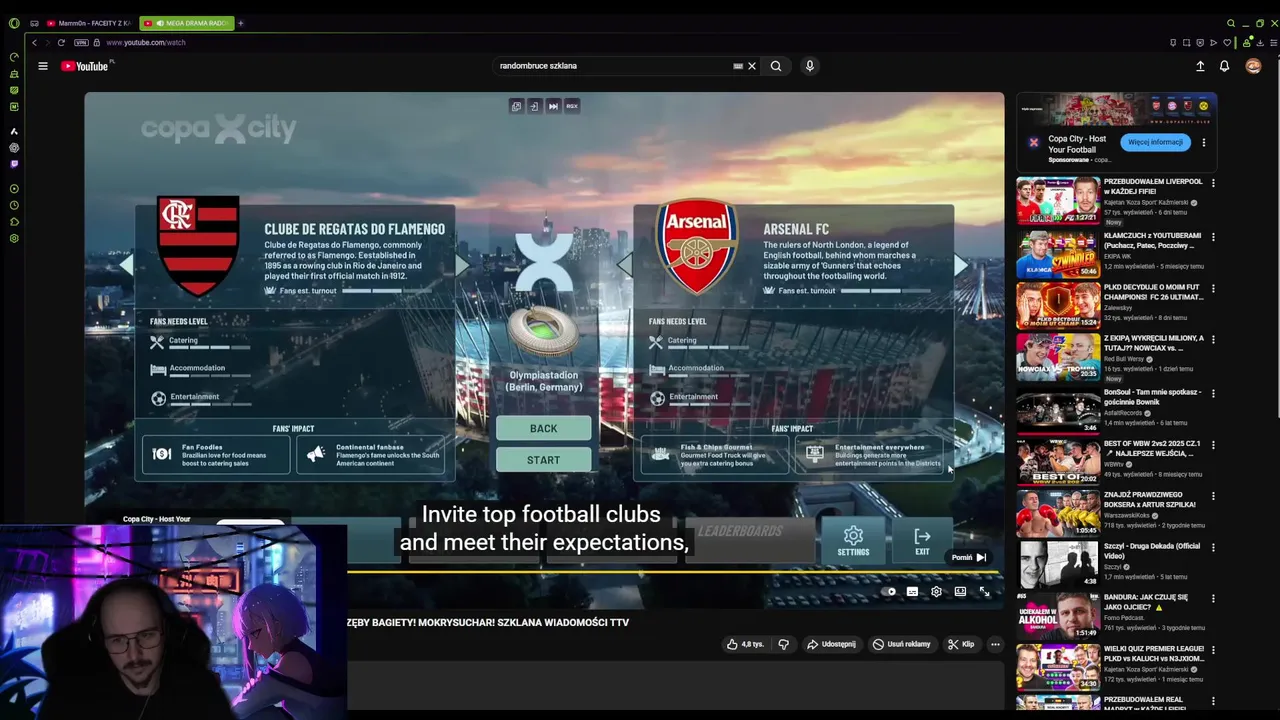This screenshot has width=1280, height=720.
Task: Click the heart bookmark icon in toolbar
Action: coord(1227,43)
